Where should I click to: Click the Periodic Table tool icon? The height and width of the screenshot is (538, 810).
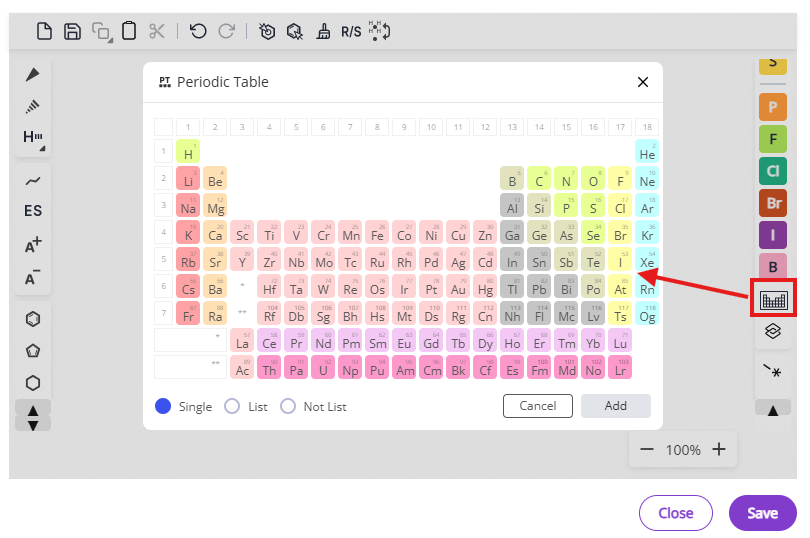pyautogui.click(x=773, y=299)
